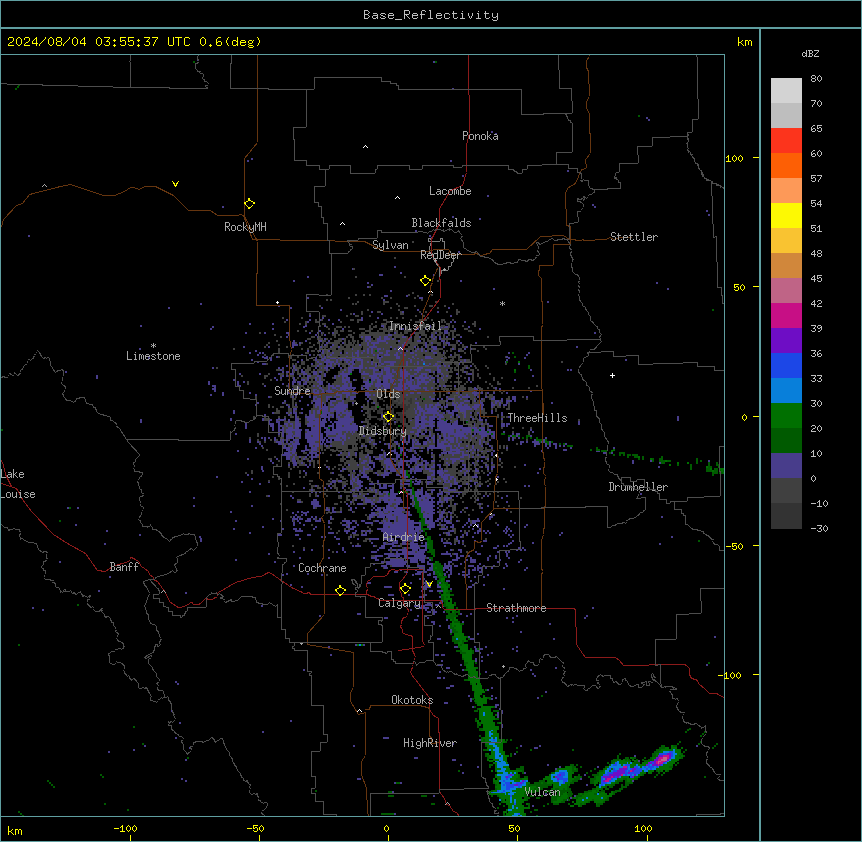This screenshot has width=862, height=842.
Task: Click the RockyMH label
Action: pyautogui.click(x=245, y=227)
